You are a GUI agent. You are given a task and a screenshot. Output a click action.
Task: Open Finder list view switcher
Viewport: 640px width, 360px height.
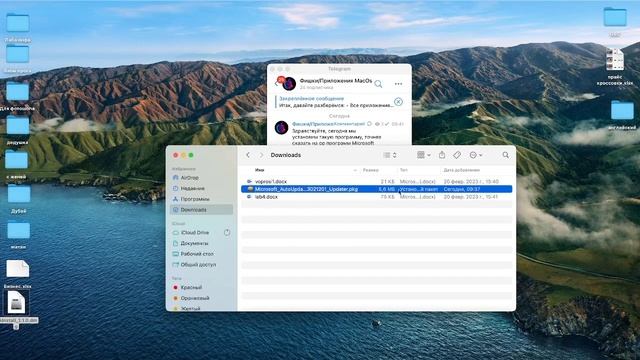point(390,155)
